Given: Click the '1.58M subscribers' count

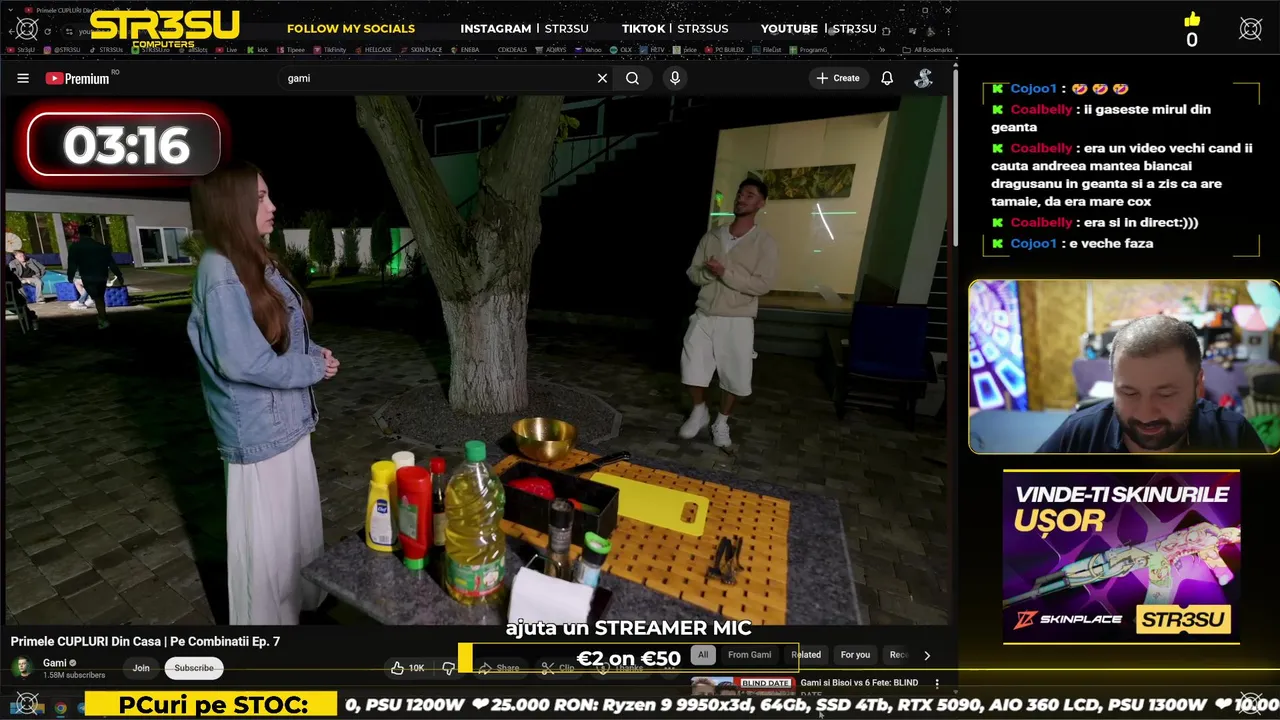Looking at the screenshot, I should (74, 675).
